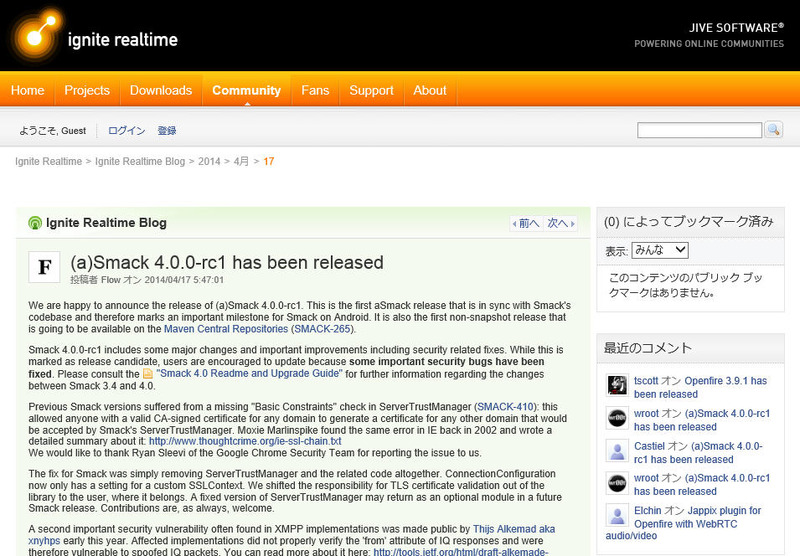Screen dimensions: 800x556
Task: Click the author avatar 'F' icon
Action: click(x=44, y=267)
